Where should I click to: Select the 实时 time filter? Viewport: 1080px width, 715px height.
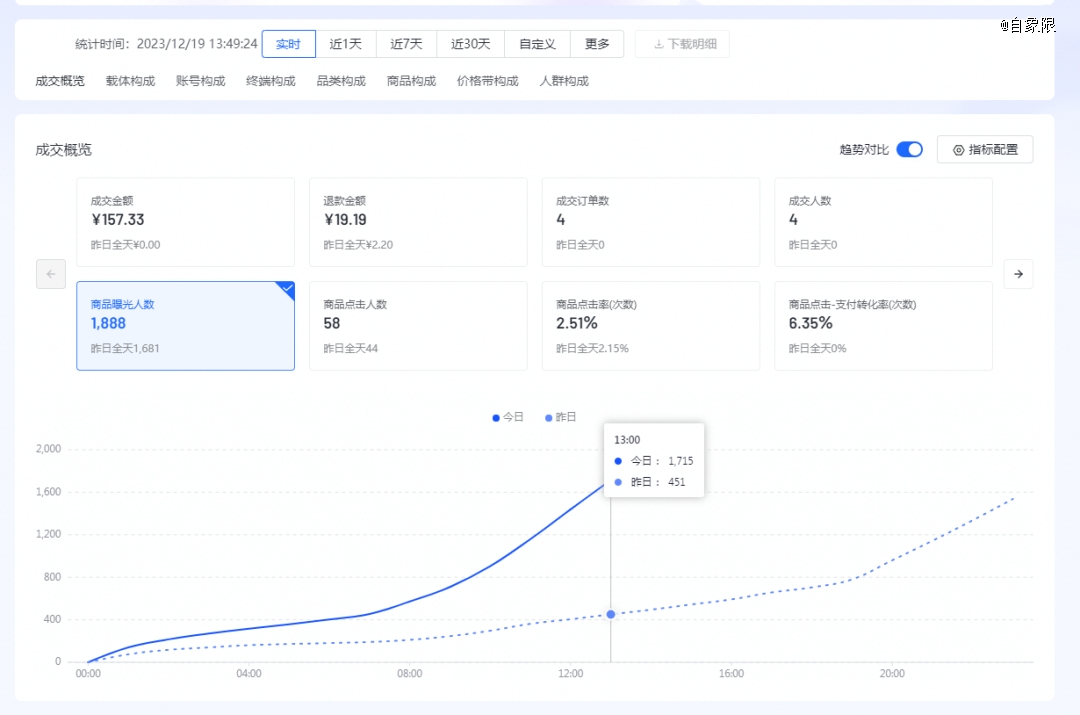[x=289, y=44]
